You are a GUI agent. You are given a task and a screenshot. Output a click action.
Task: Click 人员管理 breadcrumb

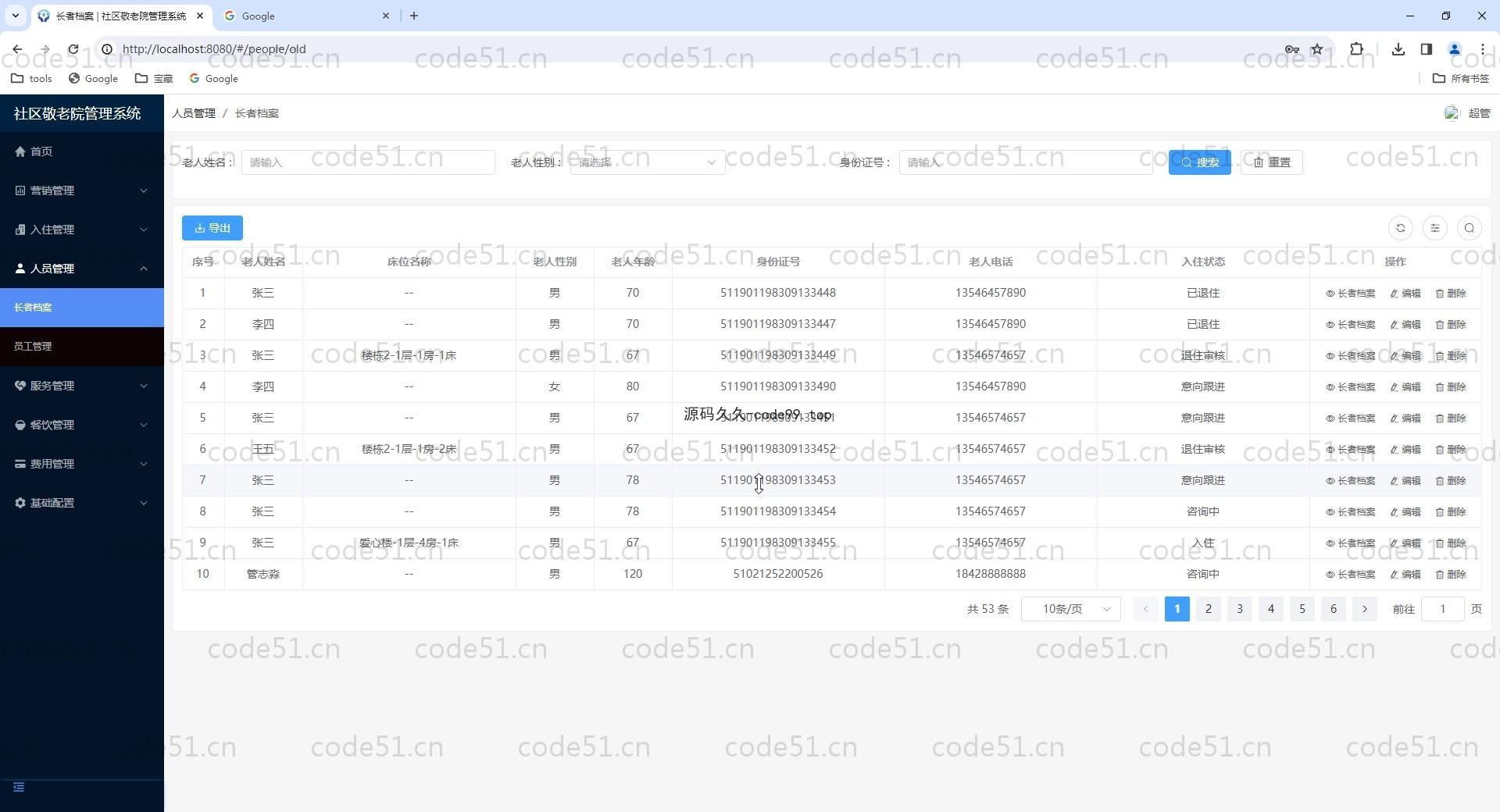click(194, 113)
